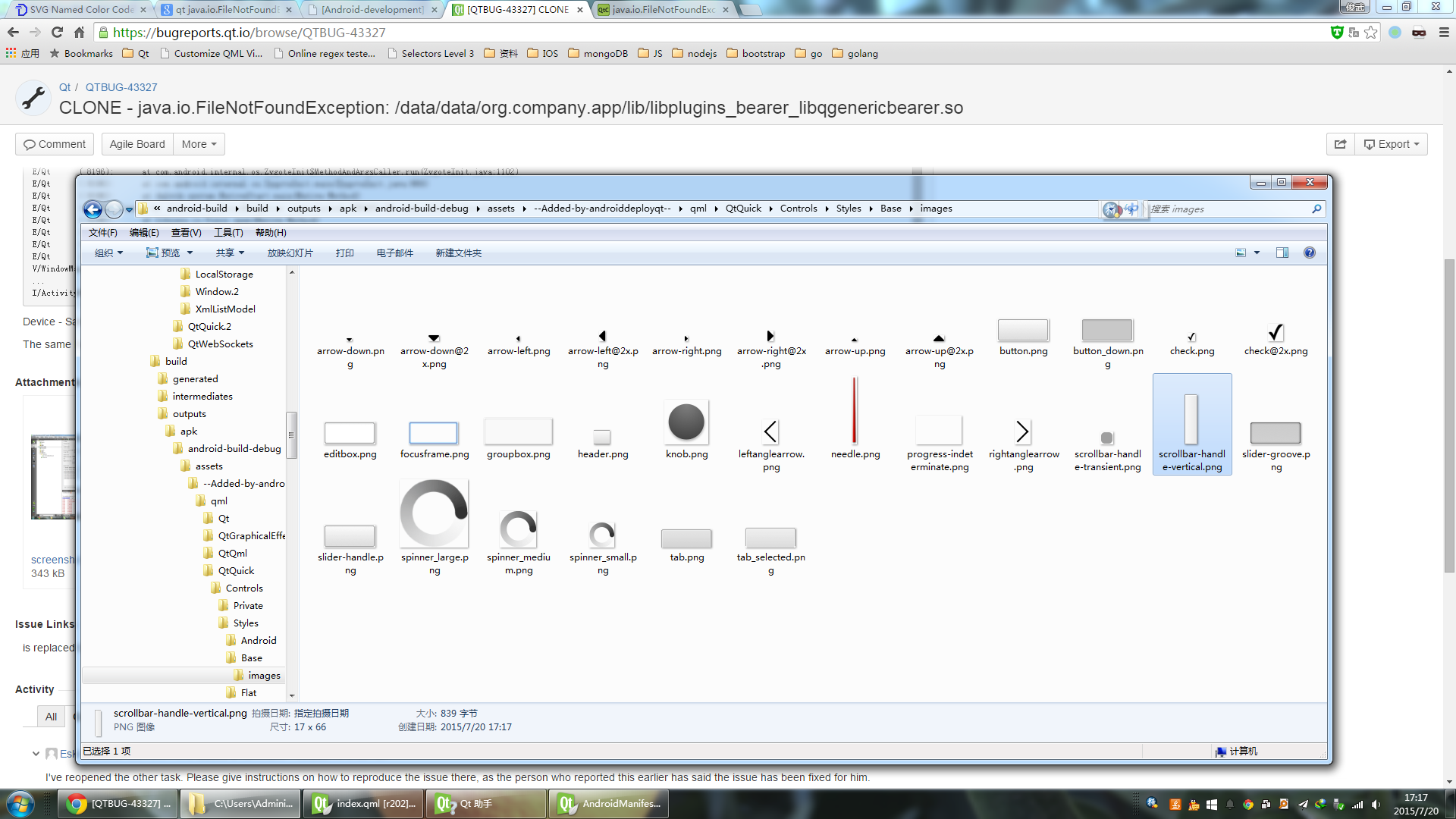Open Export dropdown on bug page

(x=1392, y=144)
